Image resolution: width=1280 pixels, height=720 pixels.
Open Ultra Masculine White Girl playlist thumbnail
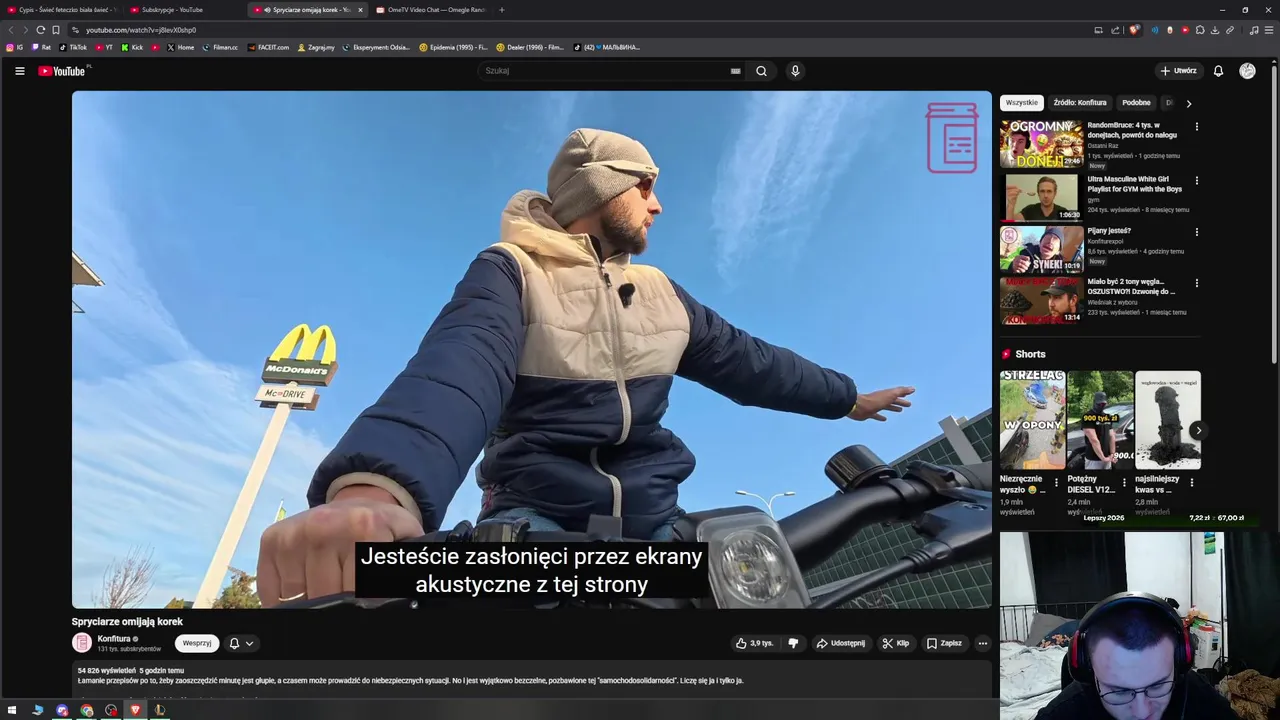click(1041, 196)
